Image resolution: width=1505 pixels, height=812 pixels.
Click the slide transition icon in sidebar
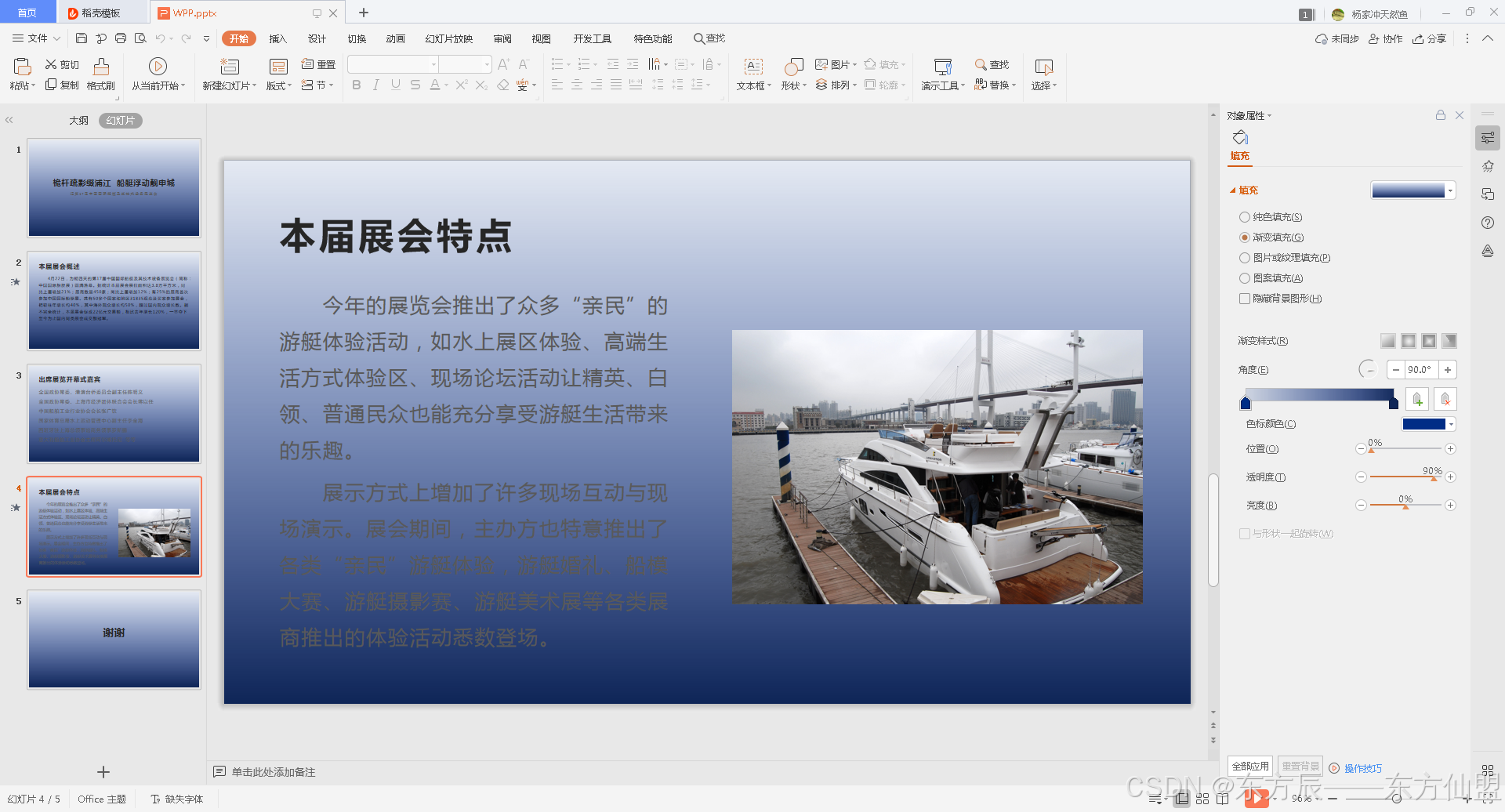point(1488,194)
